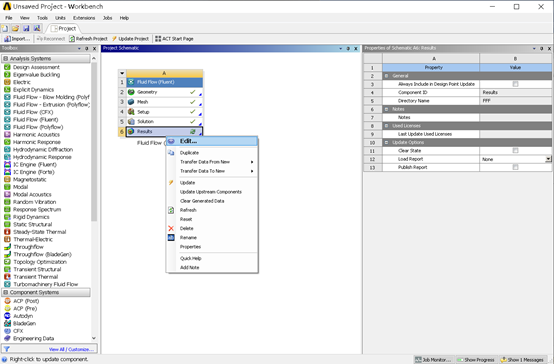Click the New project icon in toolbar
The width and height of the screenshot is (554, 364).
(5, 28)
